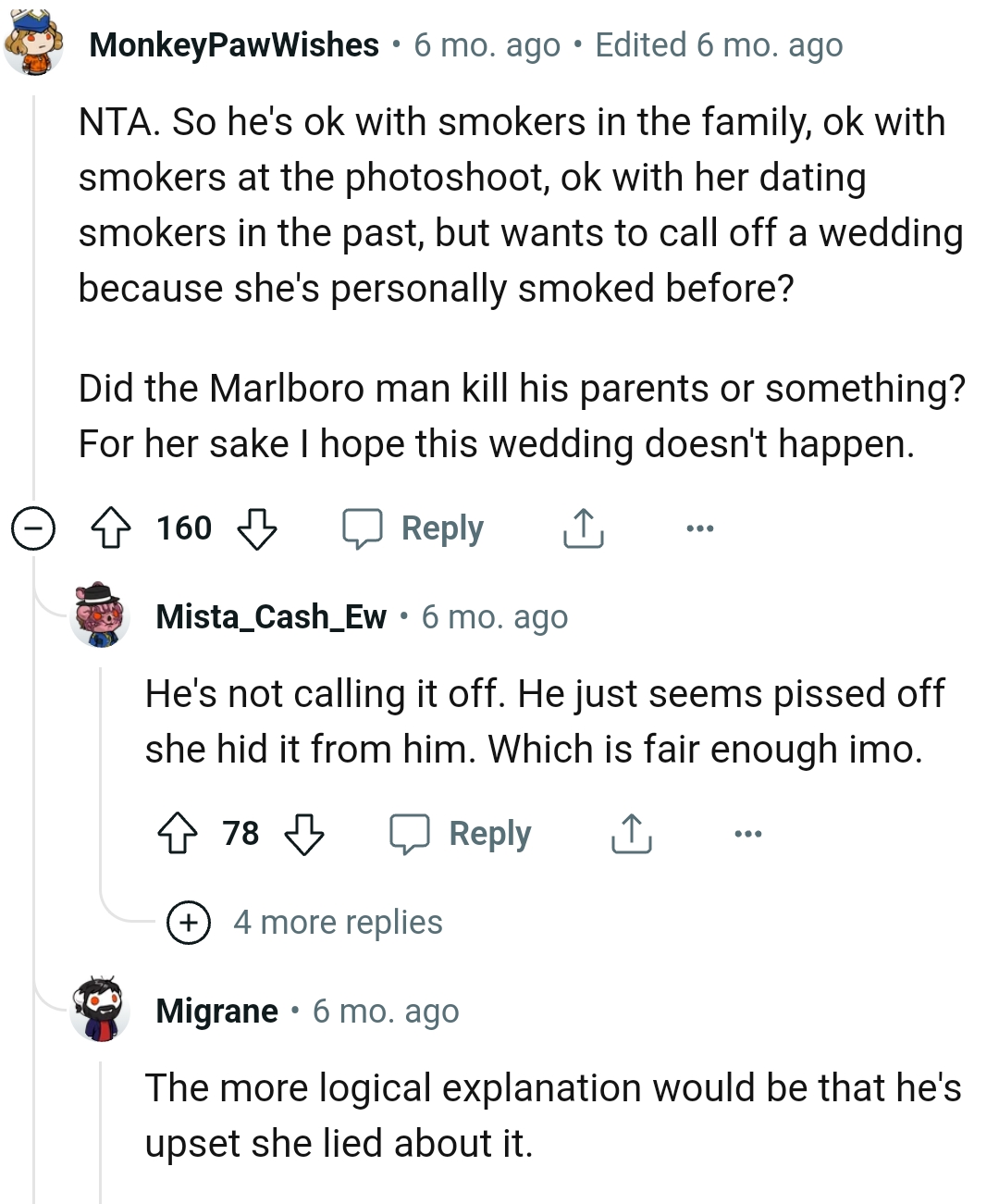Select the 160 vote count
The height and width of the screenshot is (1204, 999).
pyautogui.click(x=183, y=528)
